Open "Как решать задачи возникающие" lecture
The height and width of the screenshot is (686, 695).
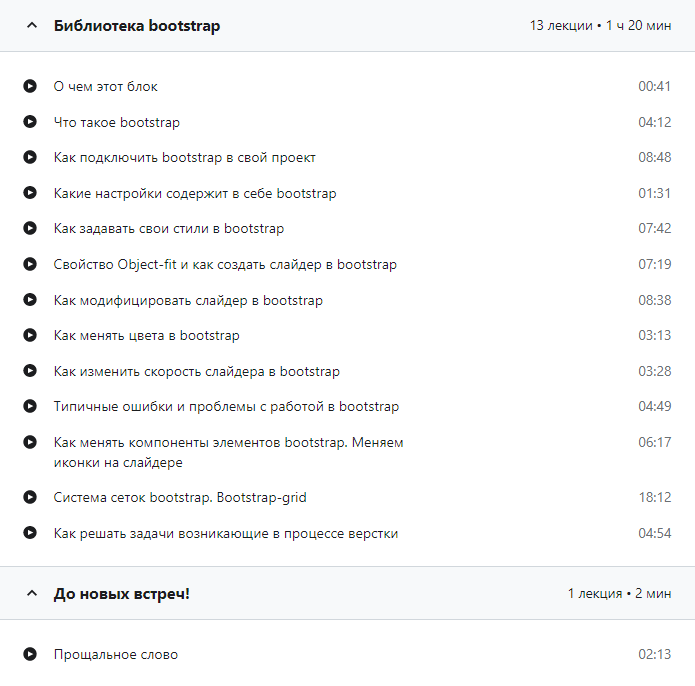coord(225,533)
